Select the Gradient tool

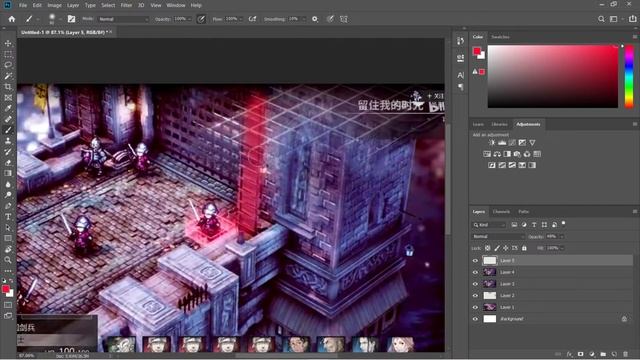[x=8, y=173]
